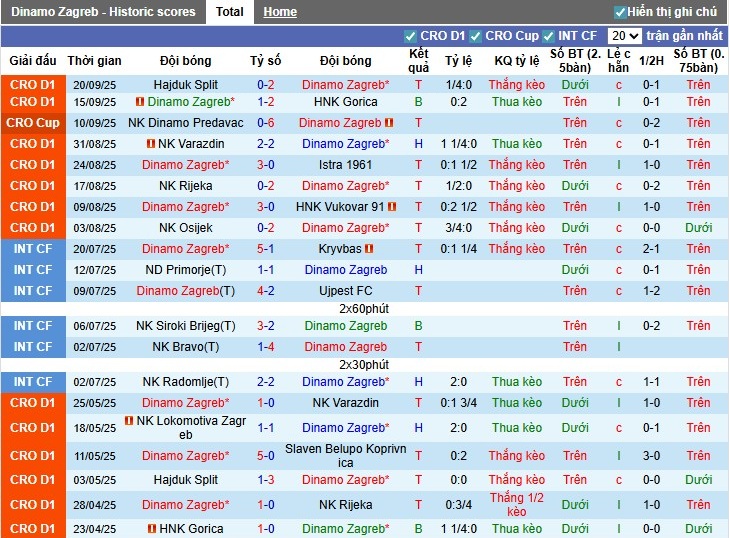This screenshot has height=538, width=729.
Task: Click red card icon before NK Varazdin on 31/08/25
Action: (151, 144)
